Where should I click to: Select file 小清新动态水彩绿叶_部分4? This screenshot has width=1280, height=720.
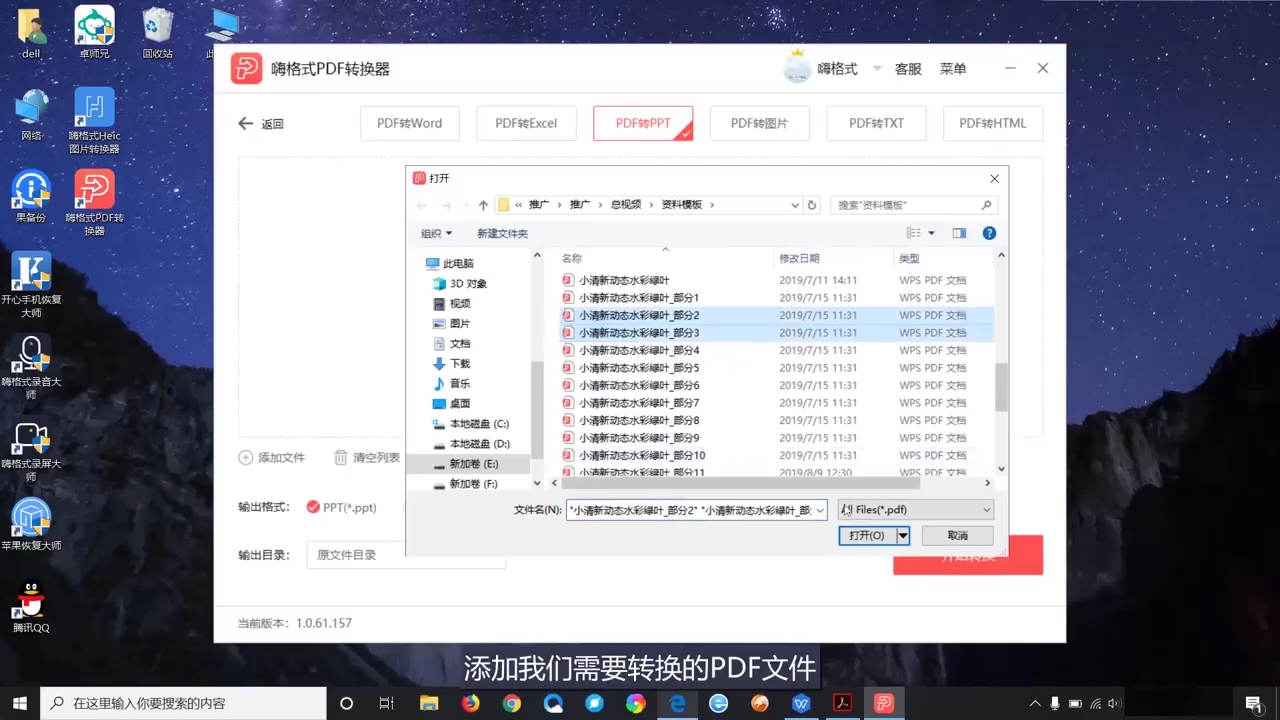[639, 351]
